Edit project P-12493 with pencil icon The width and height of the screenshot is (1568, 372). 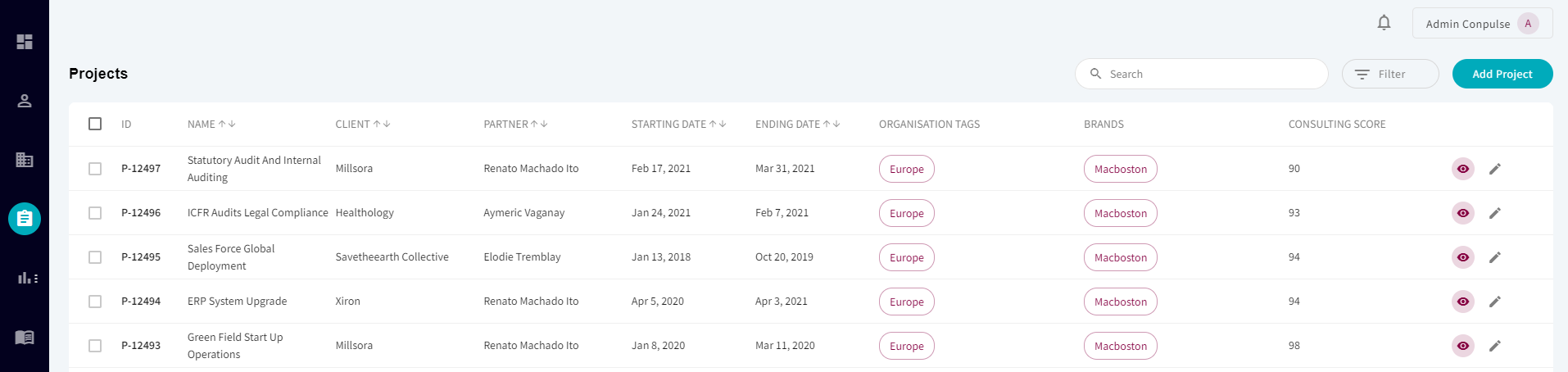point(1494,346)
